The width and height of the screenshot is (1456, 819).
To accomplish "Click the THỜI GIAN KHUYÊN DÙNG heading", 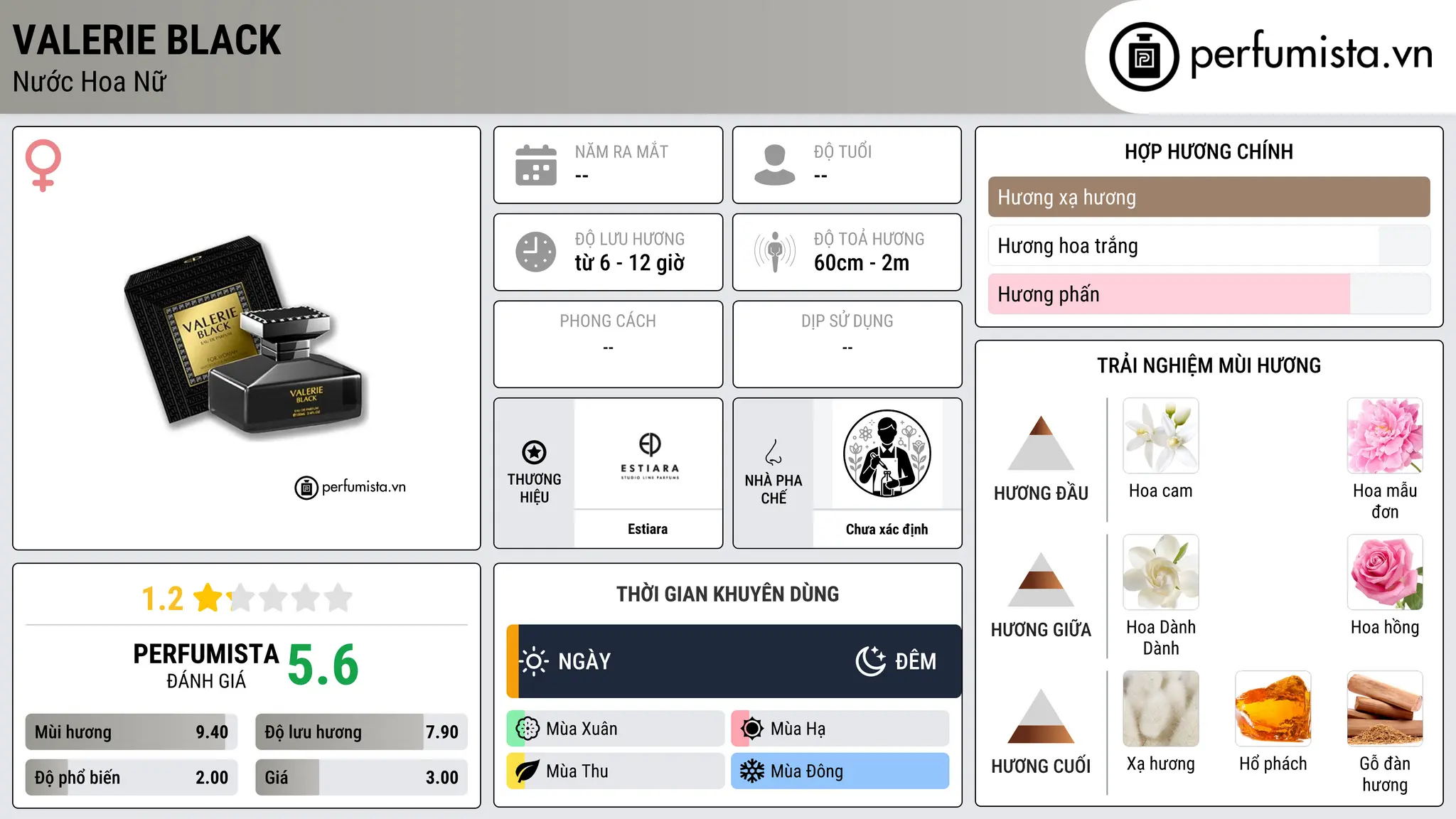I will pos(727,594).
